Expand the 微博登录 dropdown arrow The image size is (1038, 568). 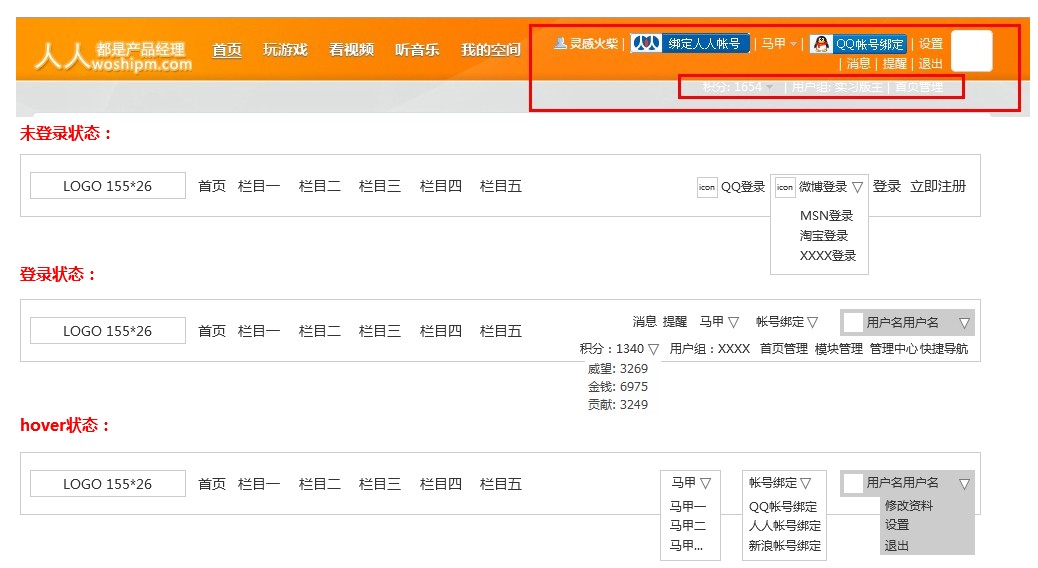(x=857, y=187)
